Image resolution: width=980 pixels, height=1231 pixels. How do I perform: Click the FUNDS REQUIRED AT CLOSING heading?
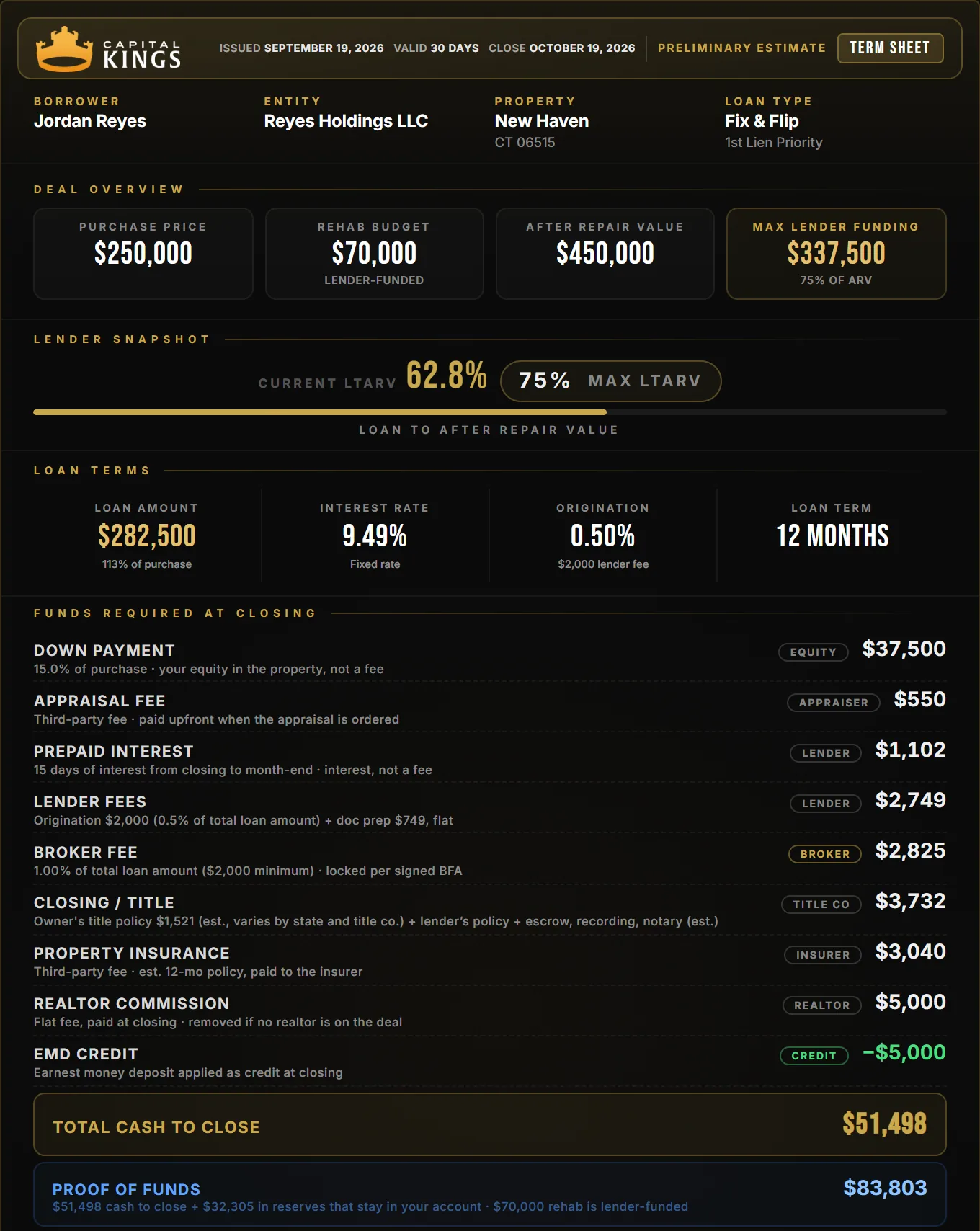pyautogui.click(x=175, y=613)
